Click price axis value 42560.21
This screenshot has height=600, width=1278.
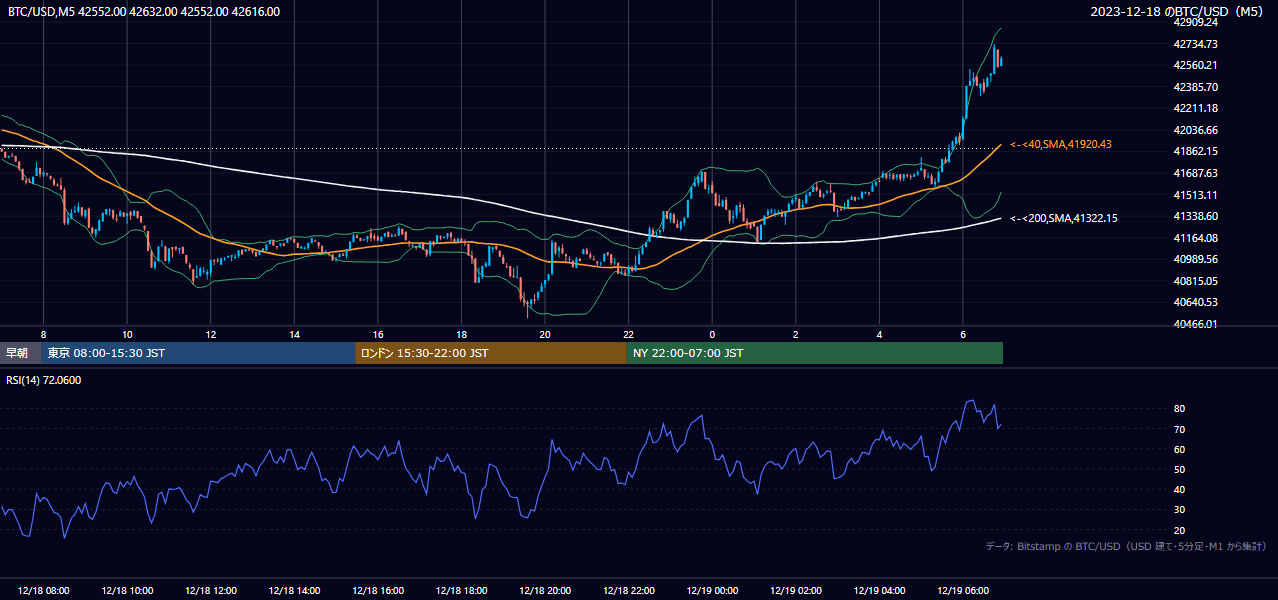pos(1196,65)
